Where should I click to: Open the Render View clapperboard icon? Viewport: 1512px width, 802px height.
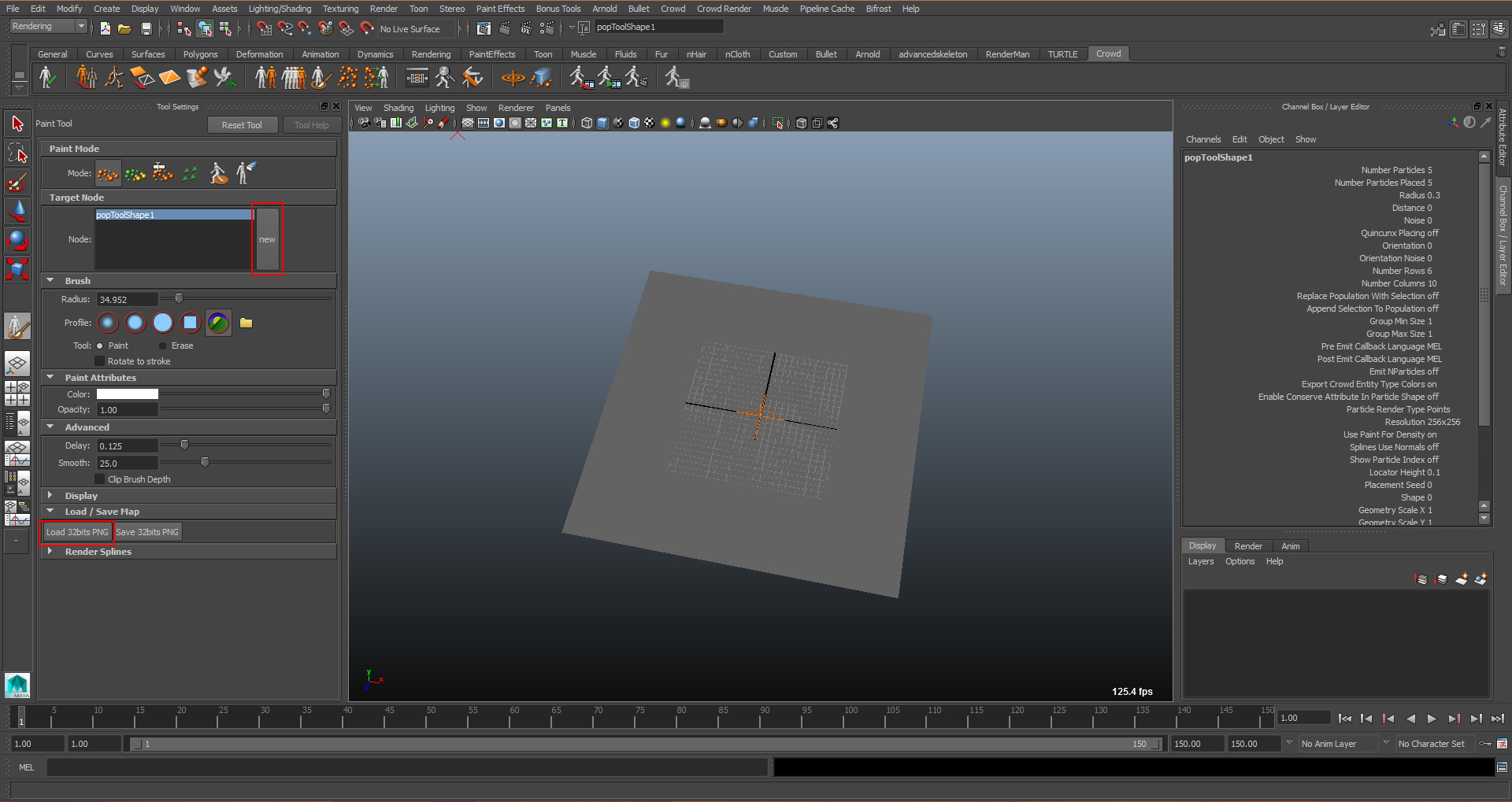pos(484,29)
